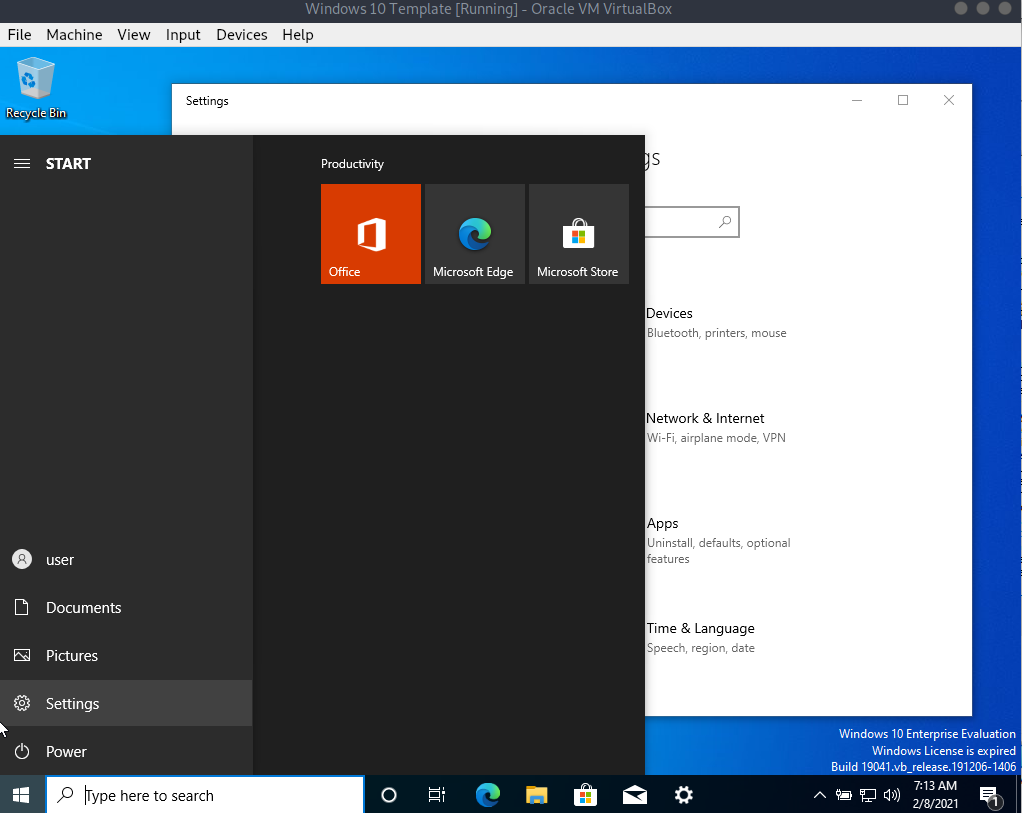This screenshot has width=1022, height=813.
Task: Expand the Start menu hamburger icon
Action: click(22, 164)
